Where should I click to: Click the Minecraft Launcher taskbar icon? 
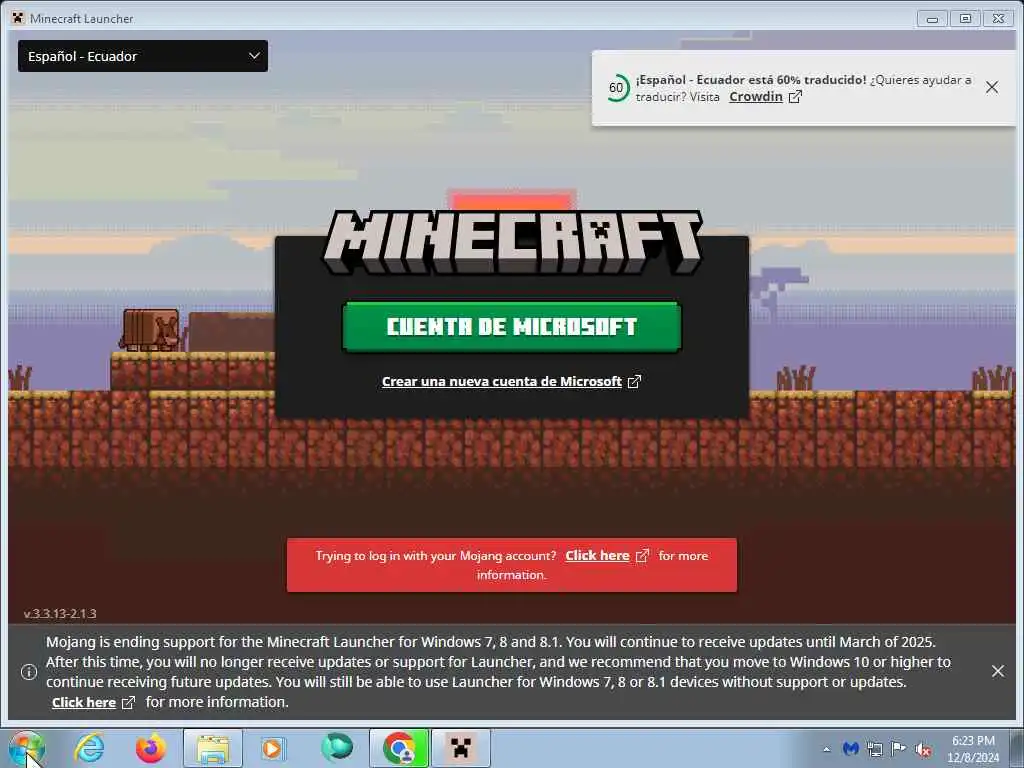pyautogui.click(x=461, y=748)
